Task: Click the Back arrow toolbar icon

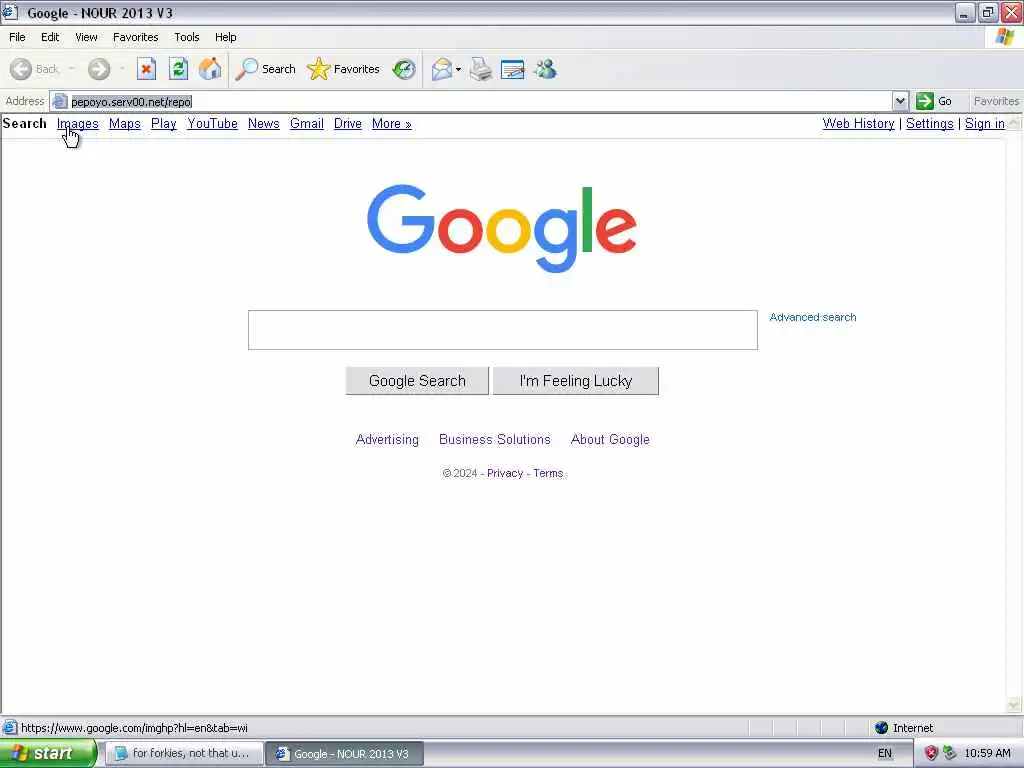Action: [x=21, y=69]
